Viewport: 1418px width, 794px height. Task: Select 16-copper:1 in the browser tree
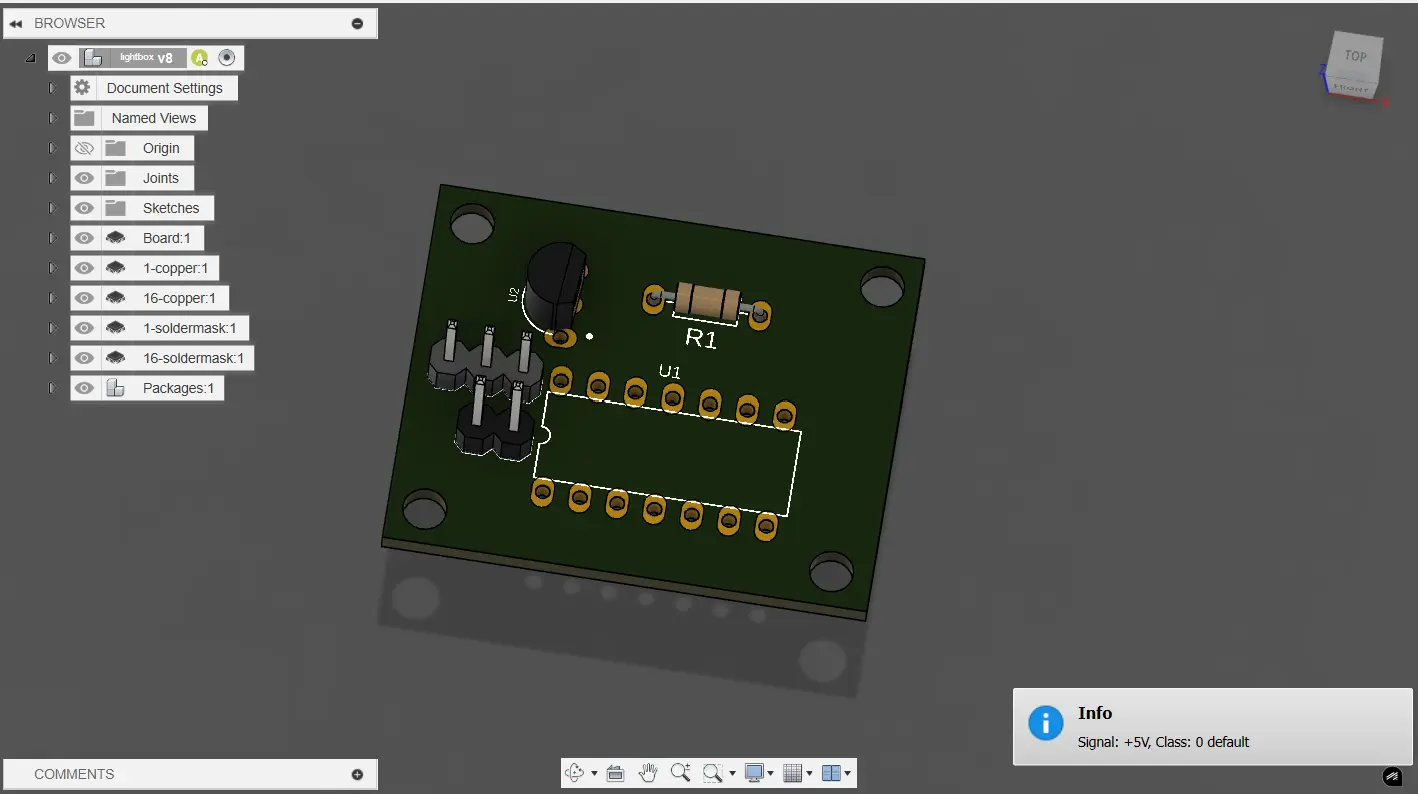coord(179,298)
